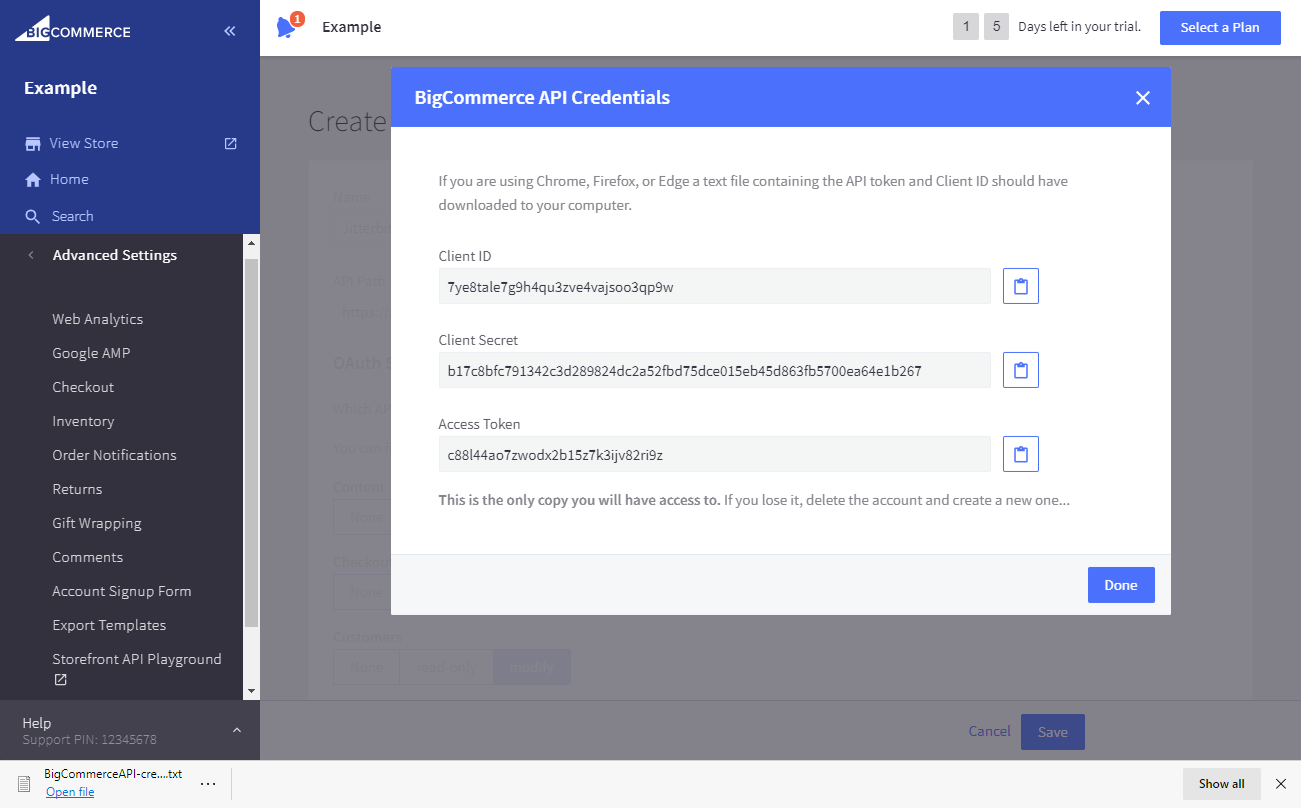
Task: Open Checkout settings
Action: point(83,387)
